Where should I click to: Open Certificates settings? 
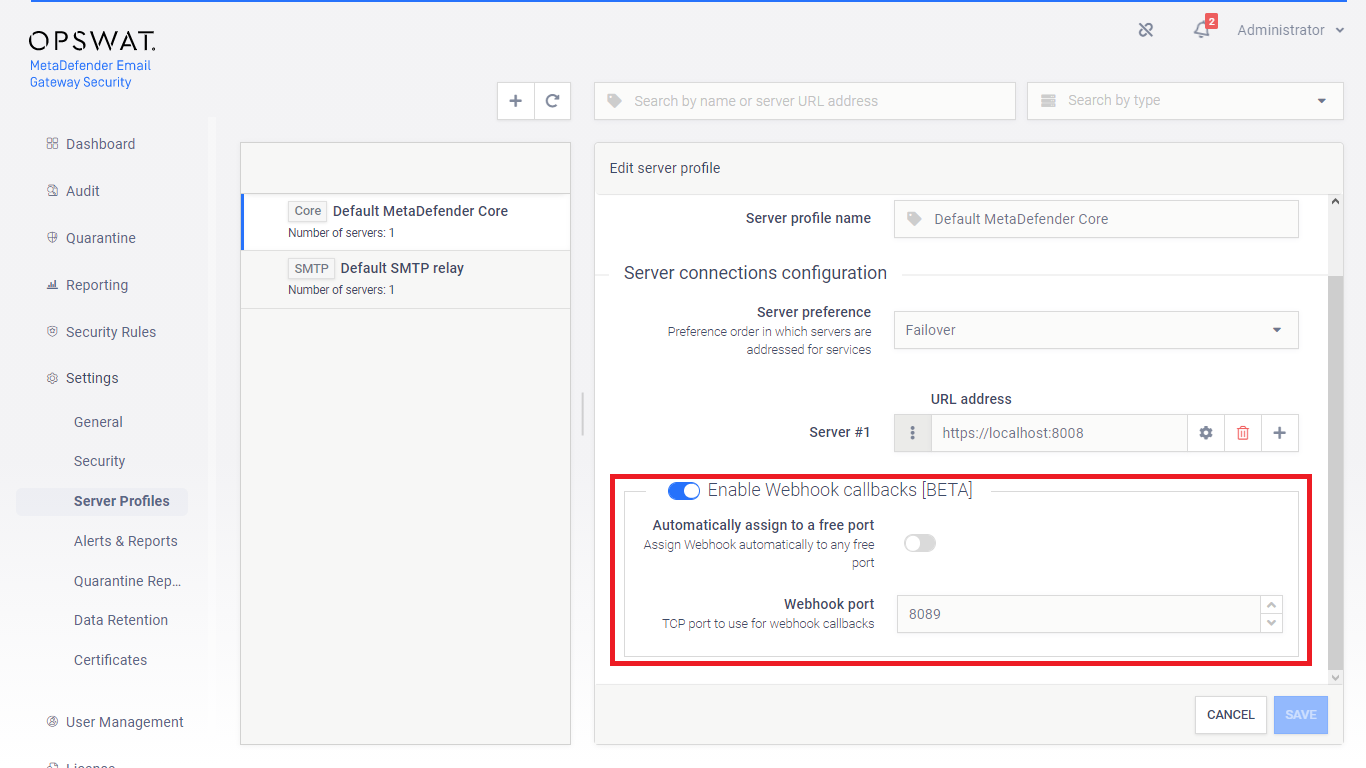[x=110, y=660]
